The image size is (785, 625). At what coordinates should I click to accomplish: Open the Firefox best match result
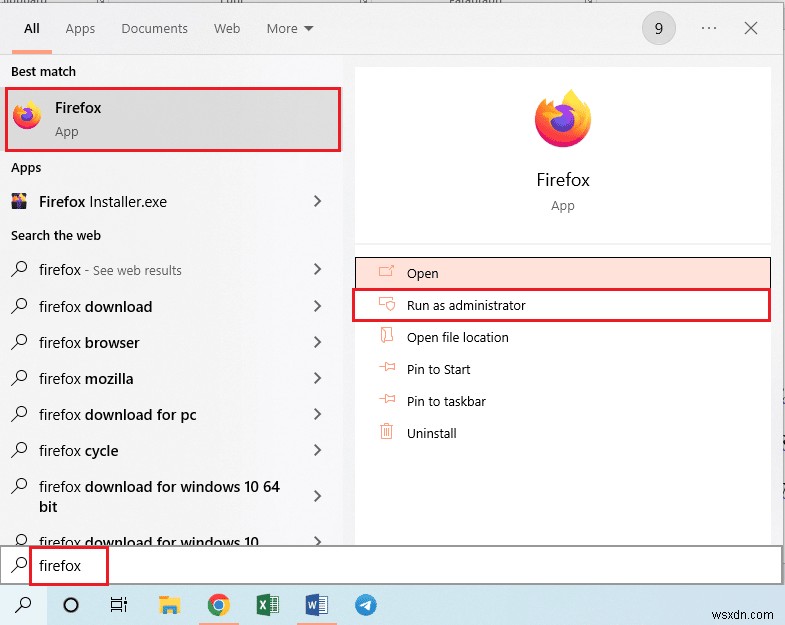tap(173, 120)
